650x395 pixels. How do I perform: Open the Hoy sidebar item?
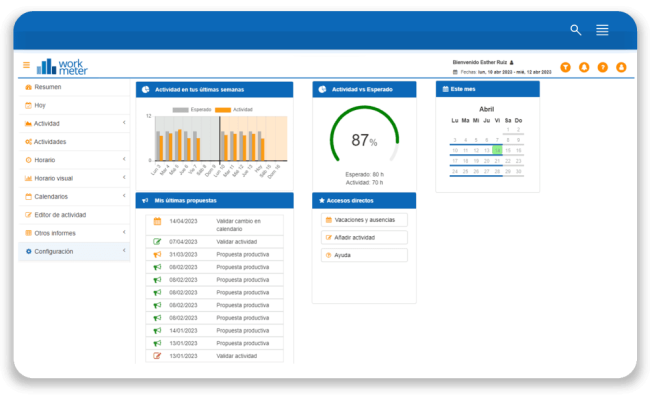74,105
